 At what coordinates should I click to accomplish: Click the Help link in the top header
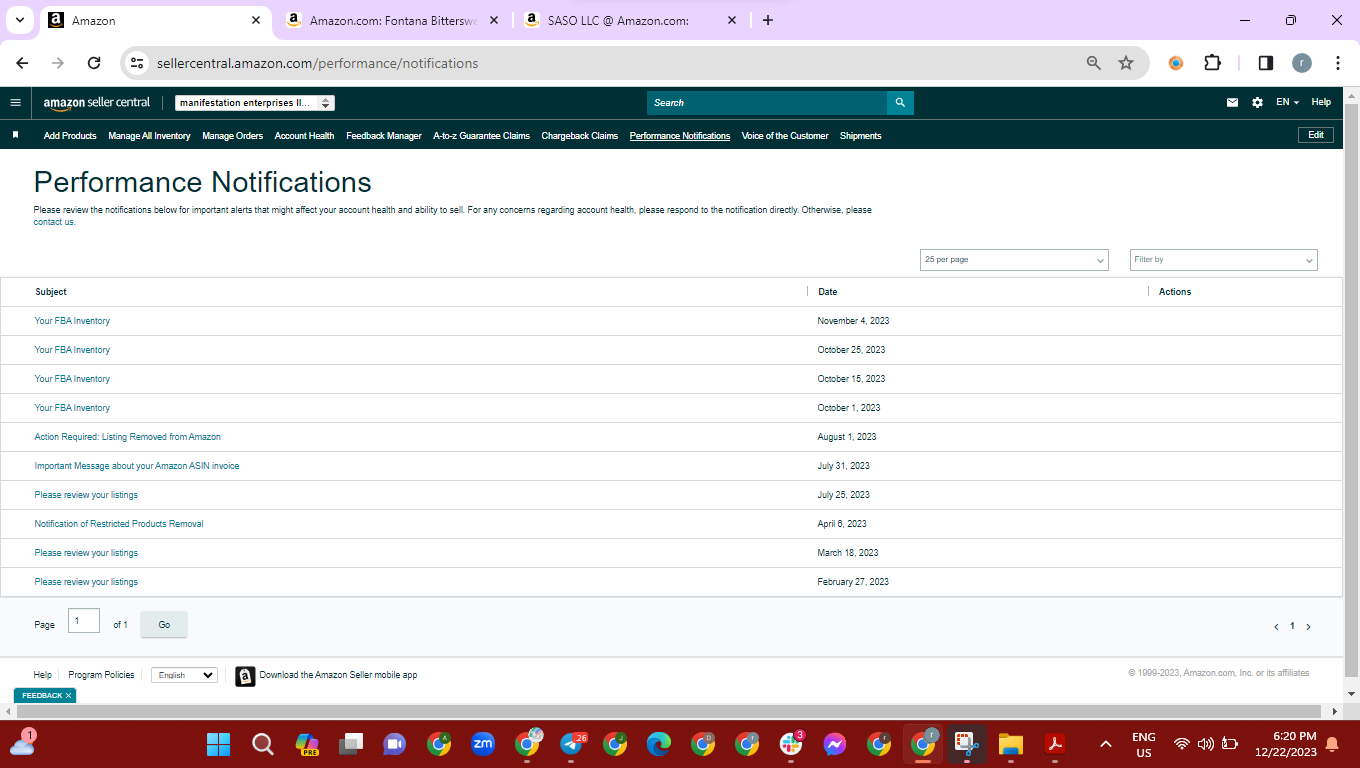coord(1321,102)
